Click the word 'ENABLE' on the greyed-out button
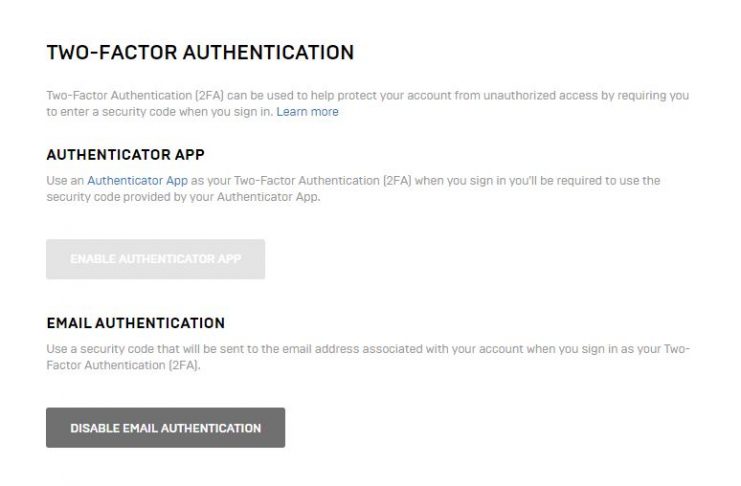This screenshot has height=486, width=741. point(93,259)
